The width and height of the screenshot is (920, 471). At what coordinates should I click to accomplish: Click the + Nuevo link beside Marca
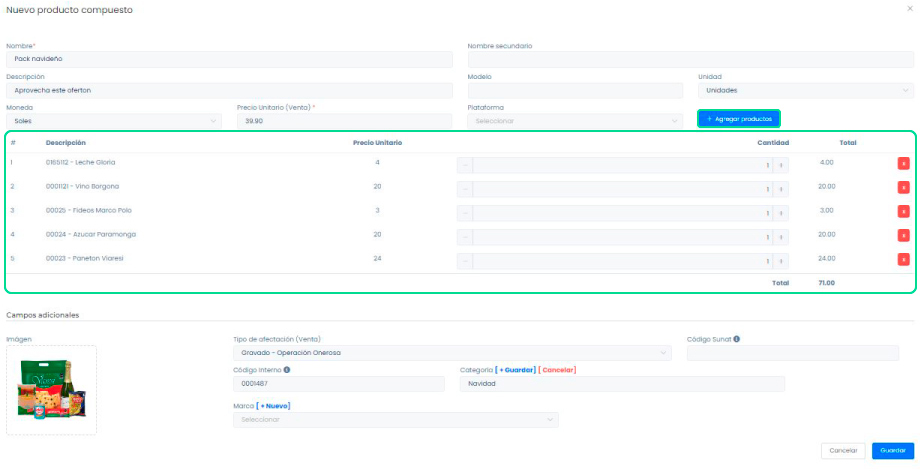tap(274, 406)
